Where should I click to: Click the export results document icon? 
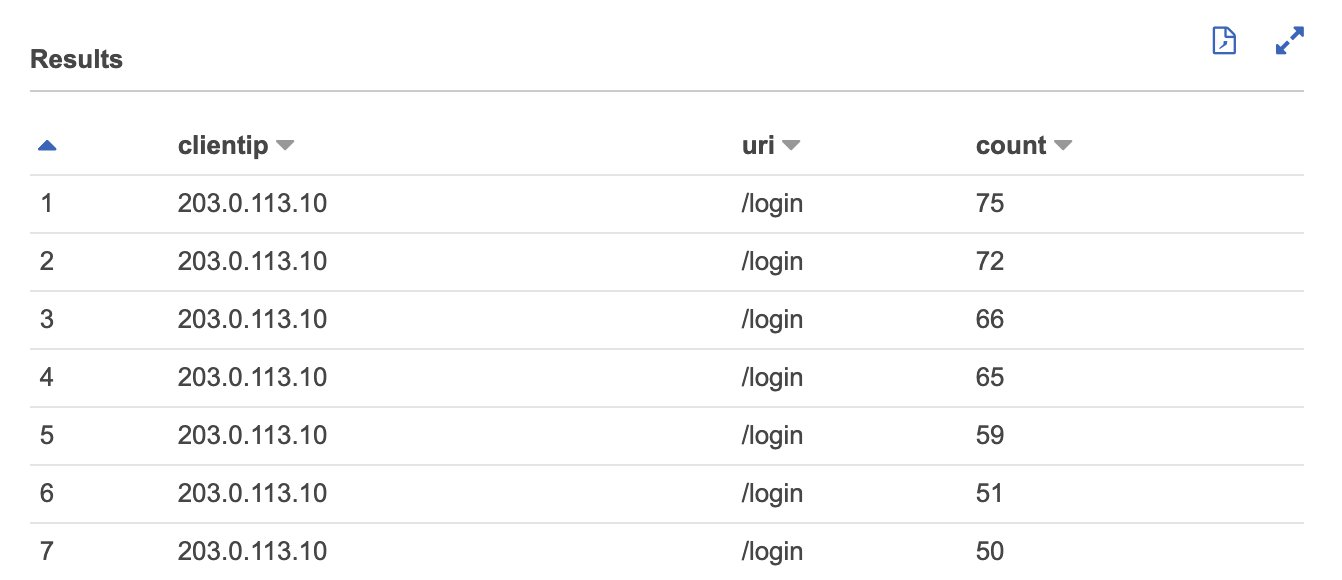click(1224, 41)
